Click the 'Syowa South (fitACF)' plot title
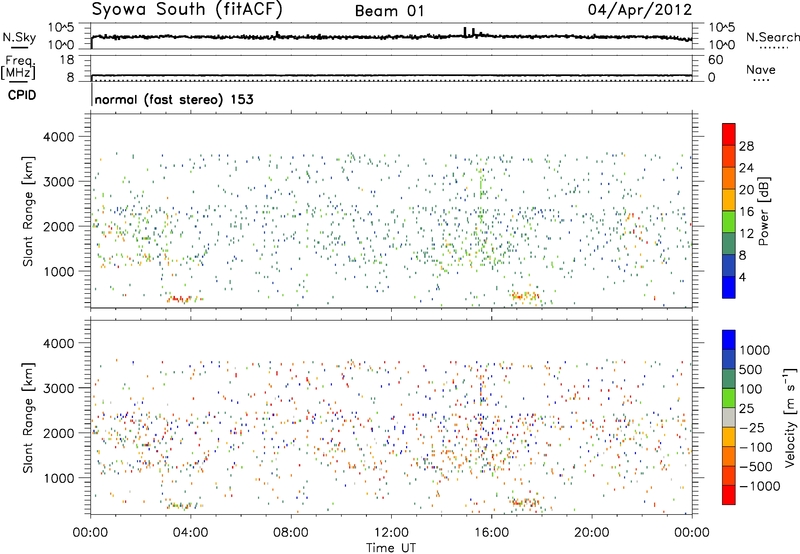Image resolution: width=800 pixels, height=554 pixels. pos(187,9)
